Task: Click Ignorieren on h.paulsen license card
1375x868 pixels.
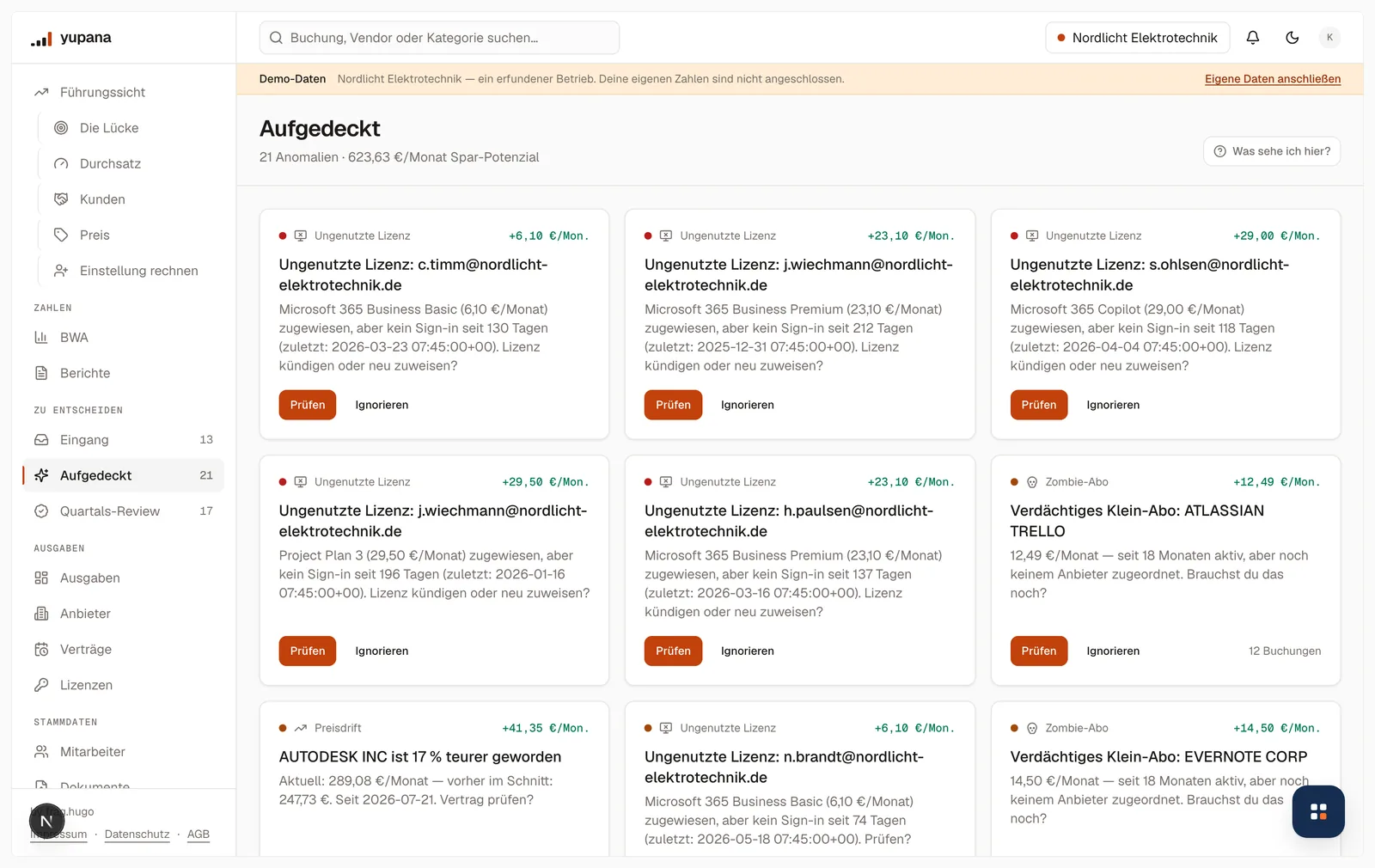Action: point(748,651)
